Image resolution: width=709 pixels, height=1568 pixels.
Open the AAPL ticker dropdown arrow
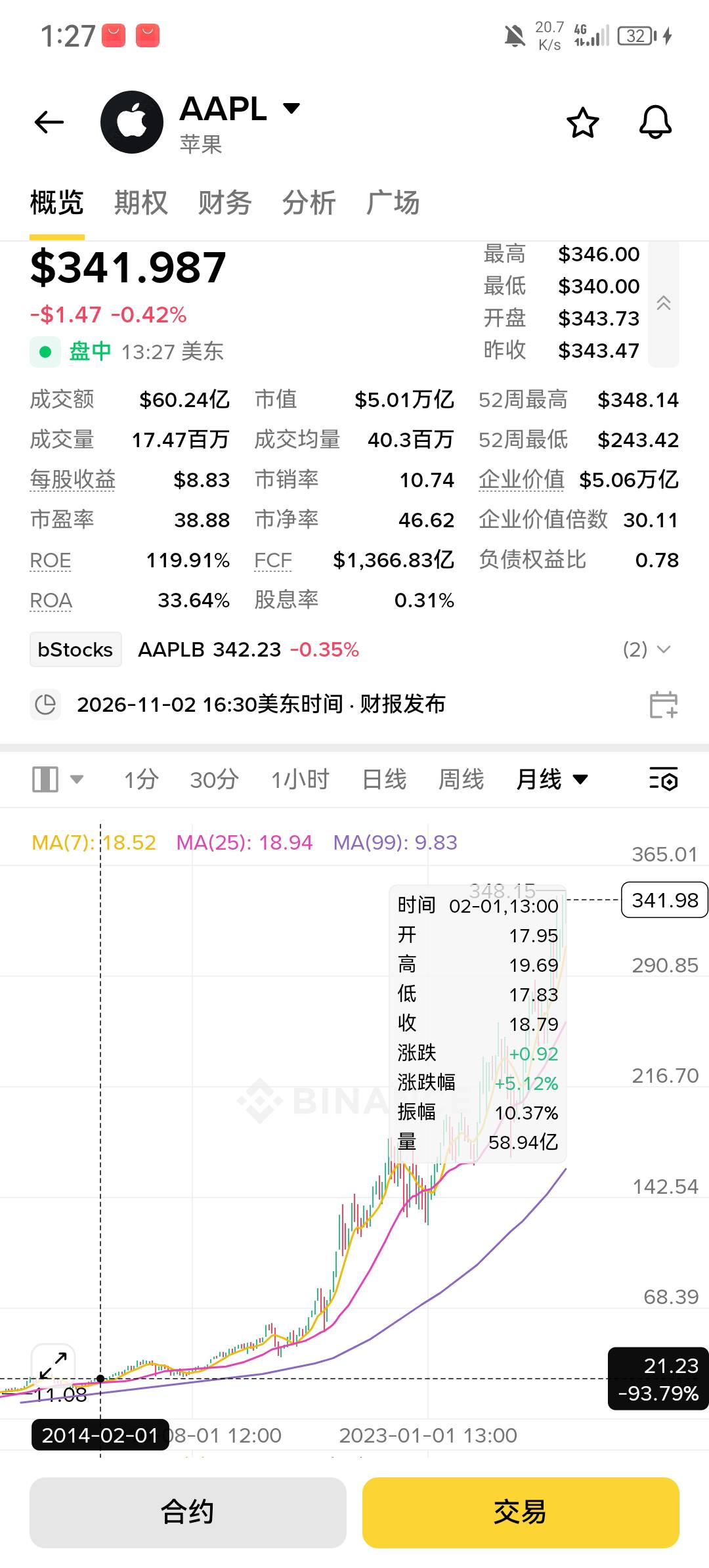[291, 108]
